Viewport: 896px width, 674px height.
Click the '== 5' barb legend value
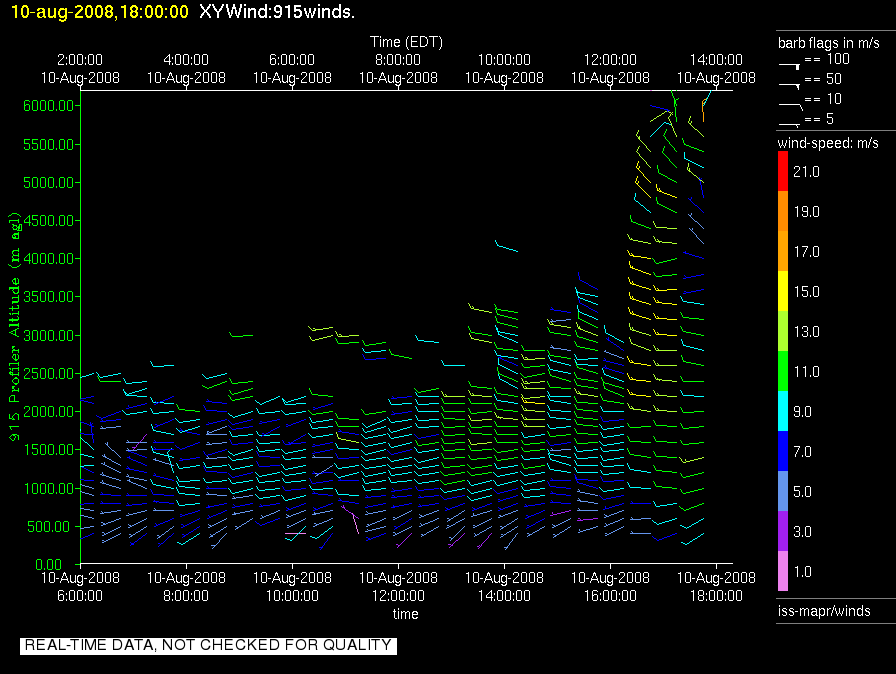tap(819, 119)
